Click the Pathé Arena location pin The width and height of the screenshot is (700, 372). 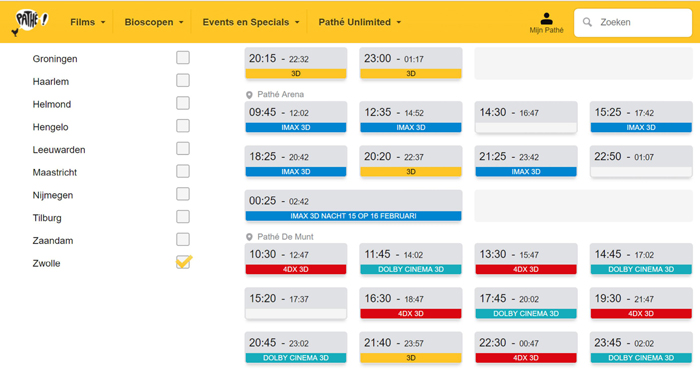tap(249, 95)
